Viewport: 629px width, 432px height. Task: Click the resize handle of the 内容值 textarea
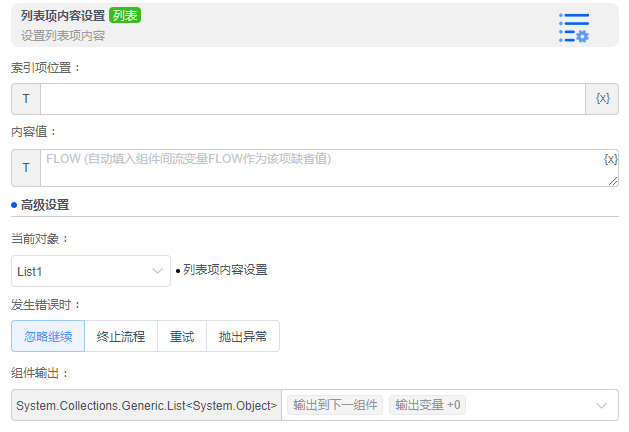(613, 181)
